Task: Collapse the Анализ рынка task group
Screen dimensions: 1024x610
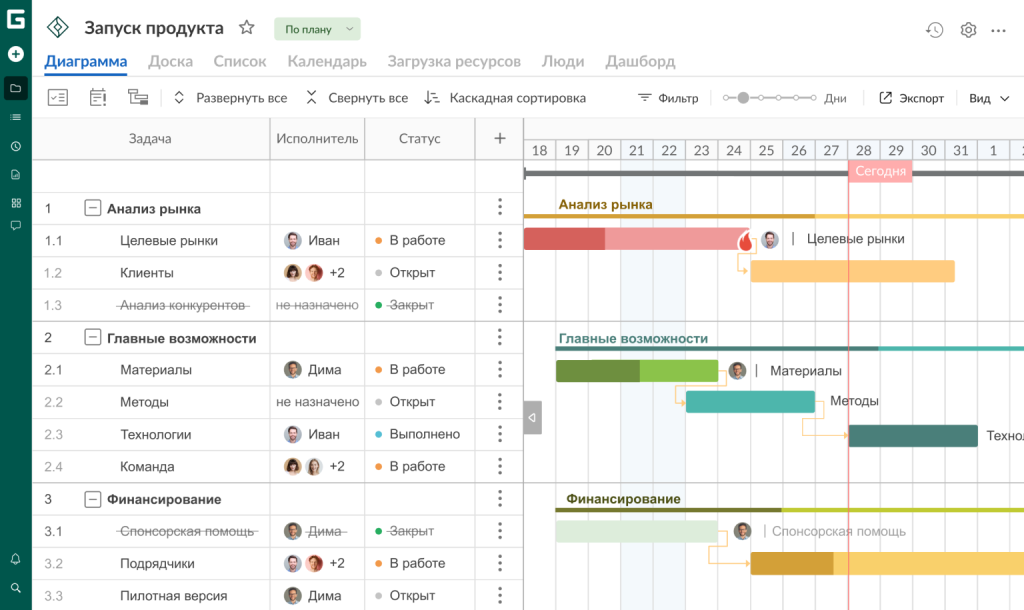Action: click(x=92, y=207)
